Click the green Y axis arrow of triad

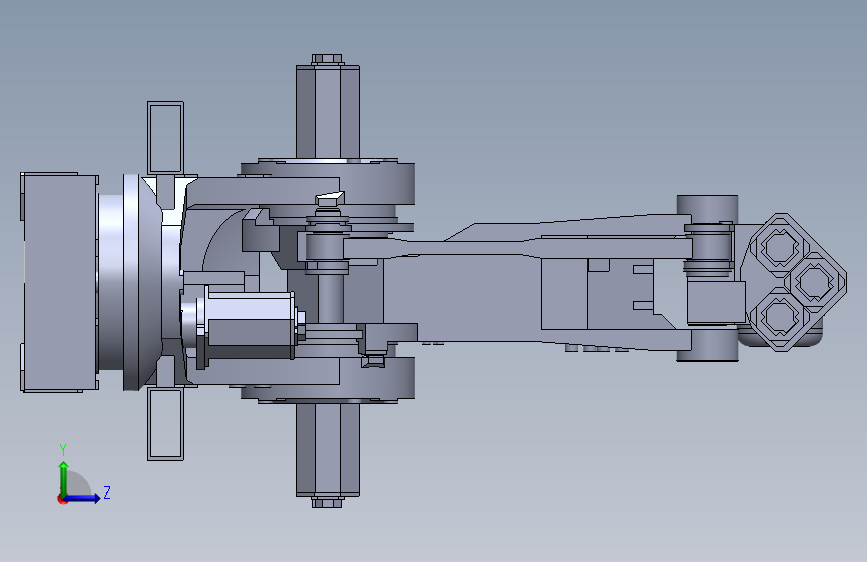[x=64, y=478]
